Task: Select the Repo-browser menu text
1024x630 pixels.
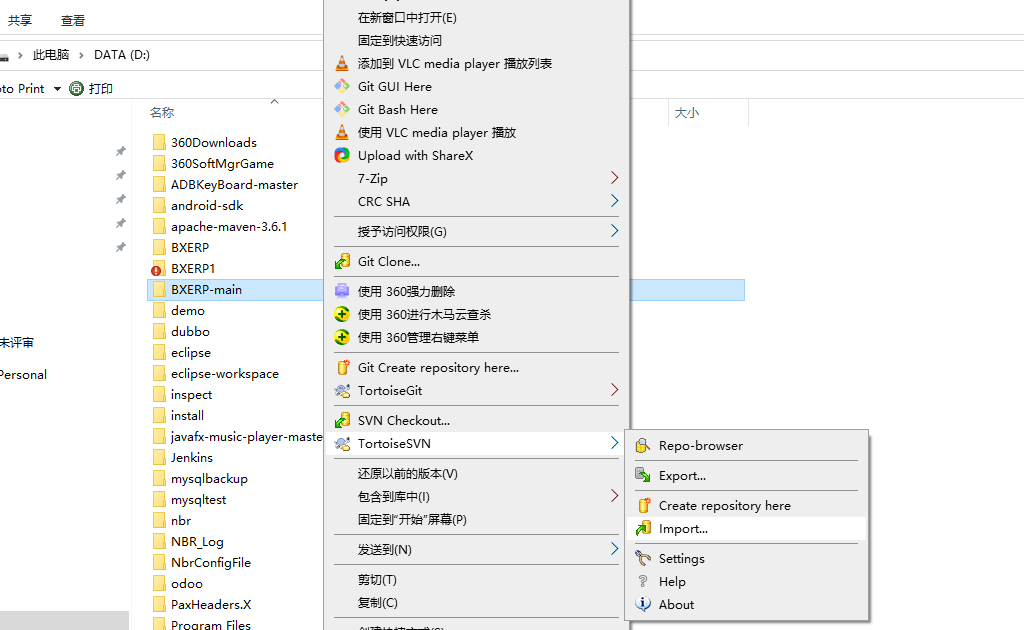Action: tap(701, 446)
